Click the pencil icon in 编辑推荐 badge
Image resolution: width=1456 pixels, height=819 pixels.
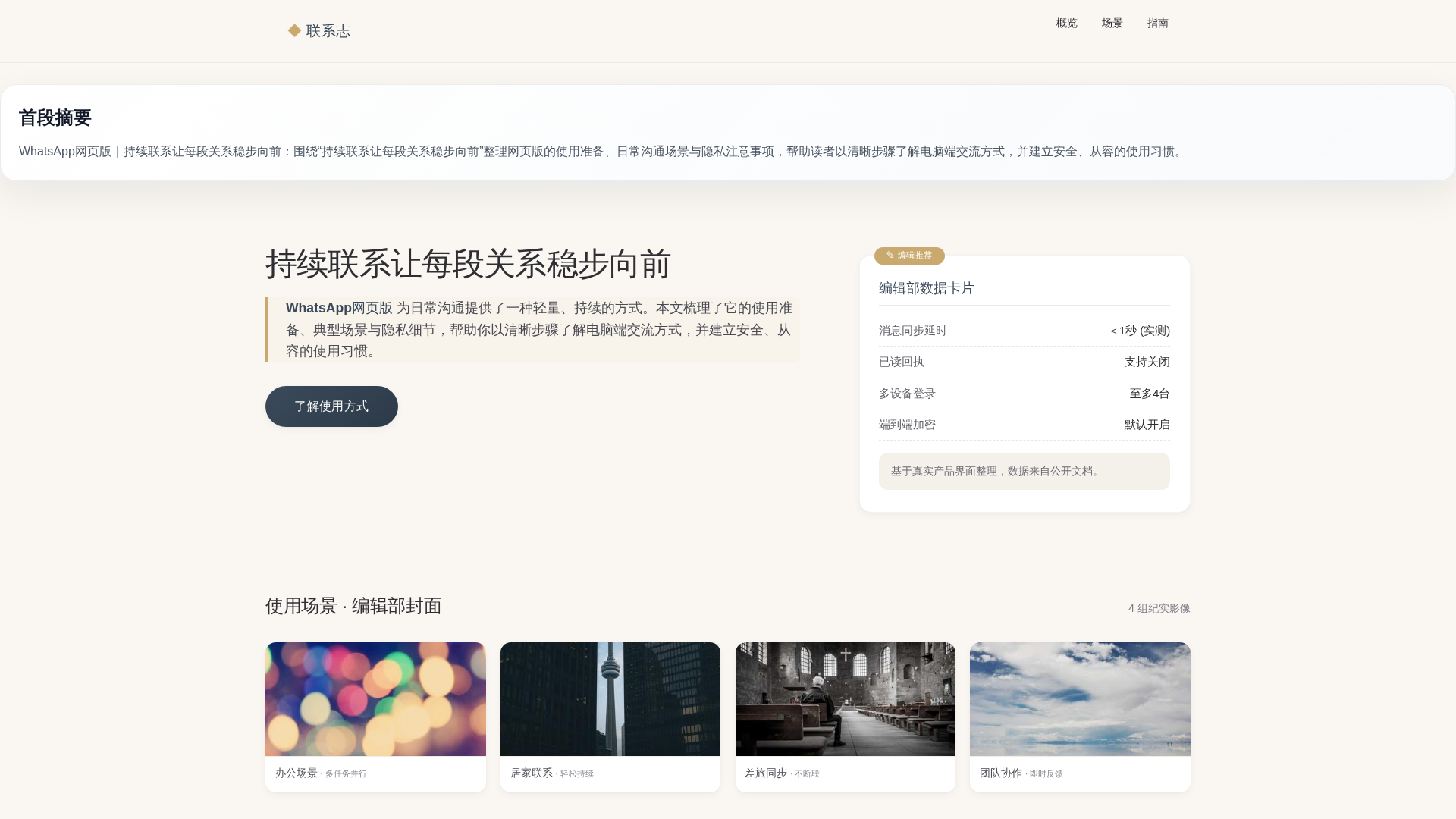[x=890, y=256]
